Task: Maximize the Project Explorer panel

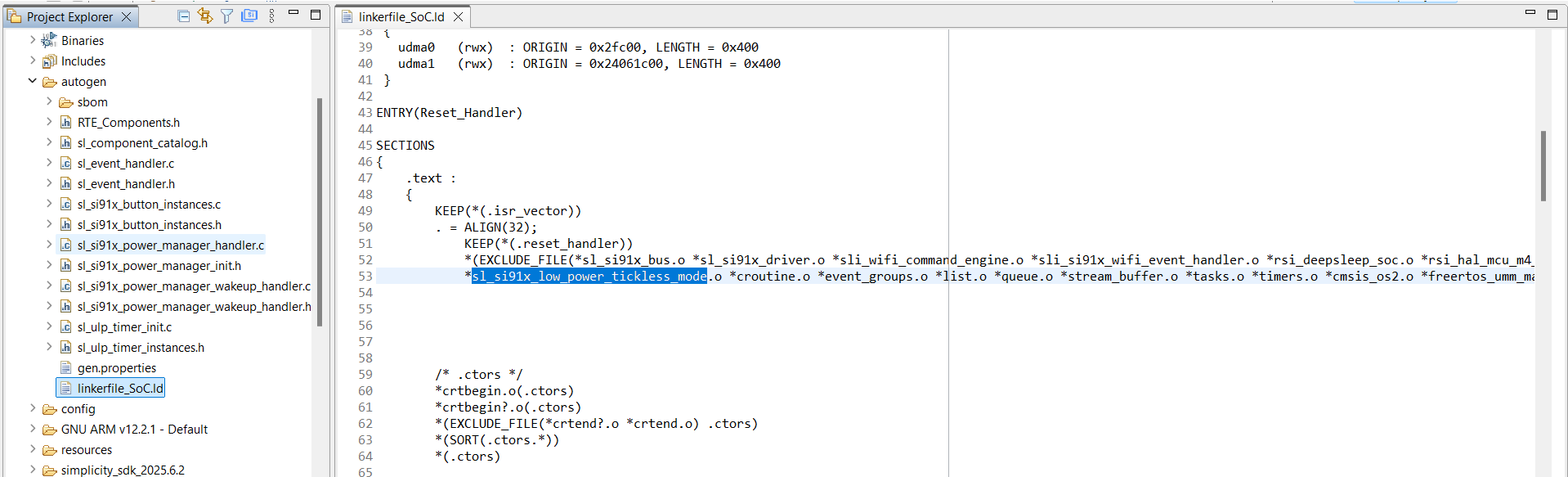Action: click(316, 15)
